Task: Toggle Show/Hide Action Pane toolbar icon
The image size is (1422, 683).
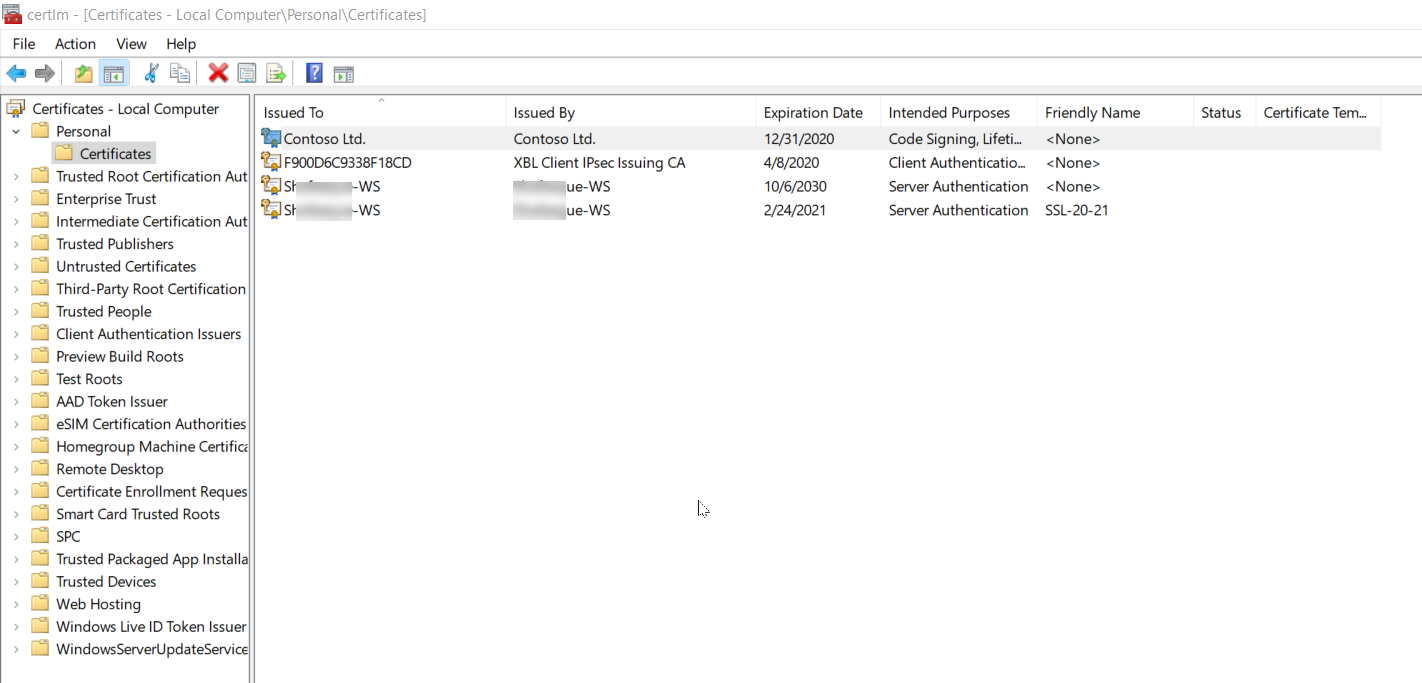Action: click(x=344, y=73)
